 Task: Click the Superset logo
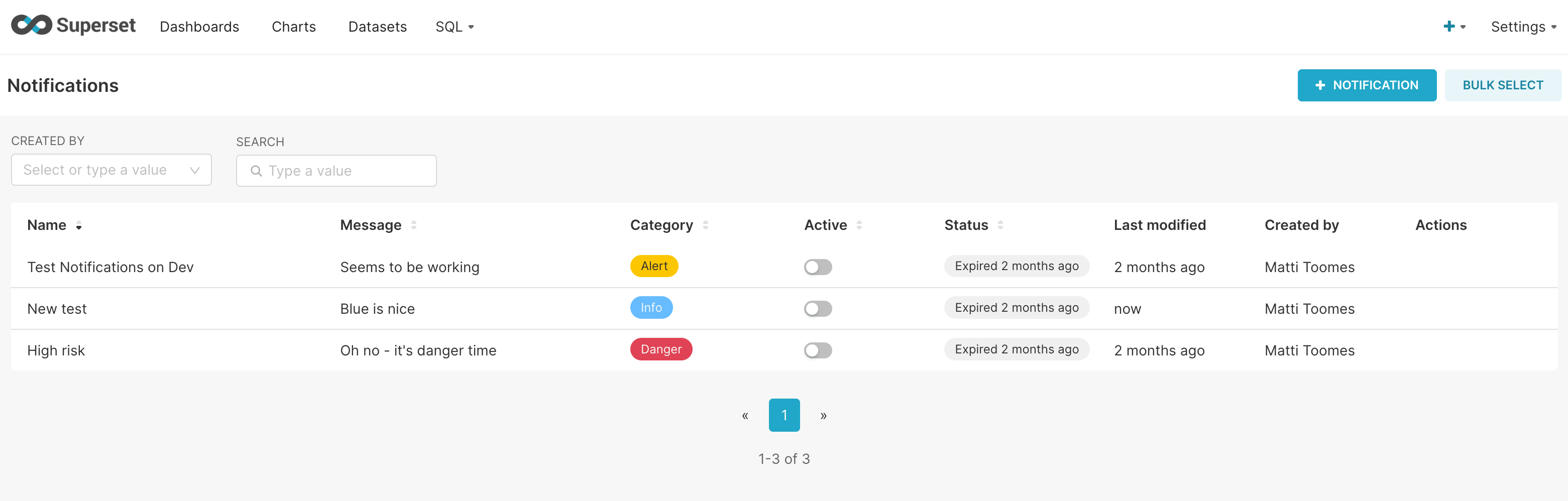point(73,26)
